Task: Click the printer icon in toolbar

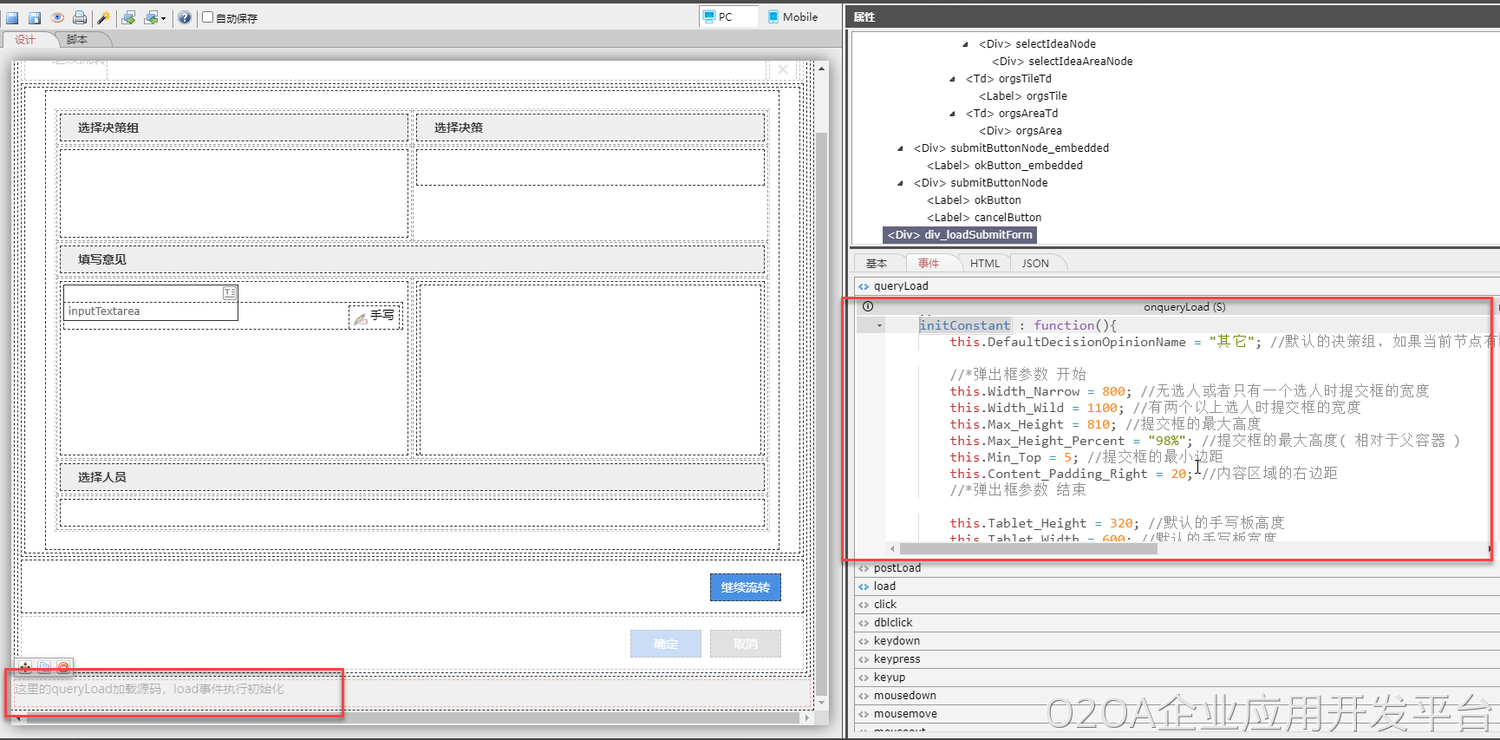Action: click(x=79, y=18)
